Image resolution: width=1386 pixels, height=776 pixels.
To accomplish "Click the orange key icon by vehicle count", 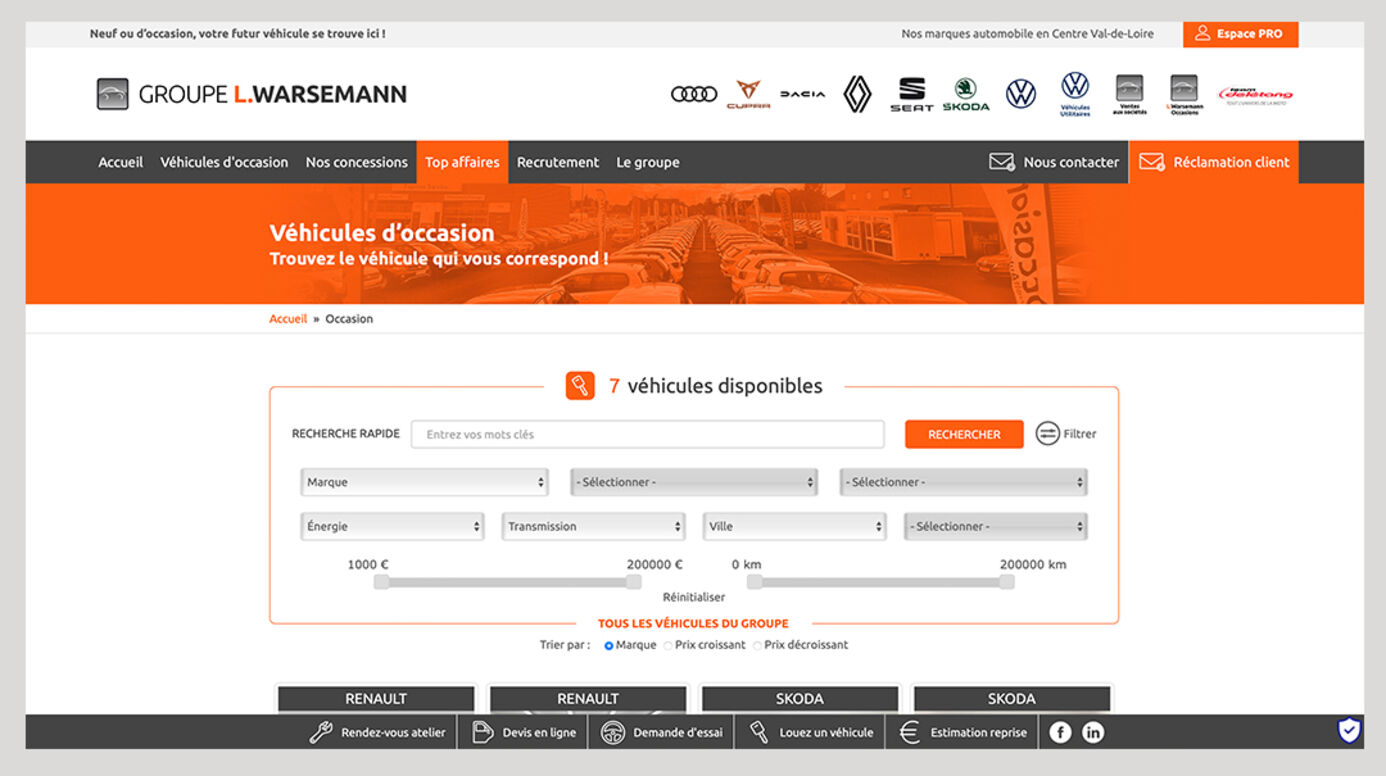I will pyautogui.click(x=580, y=386).
